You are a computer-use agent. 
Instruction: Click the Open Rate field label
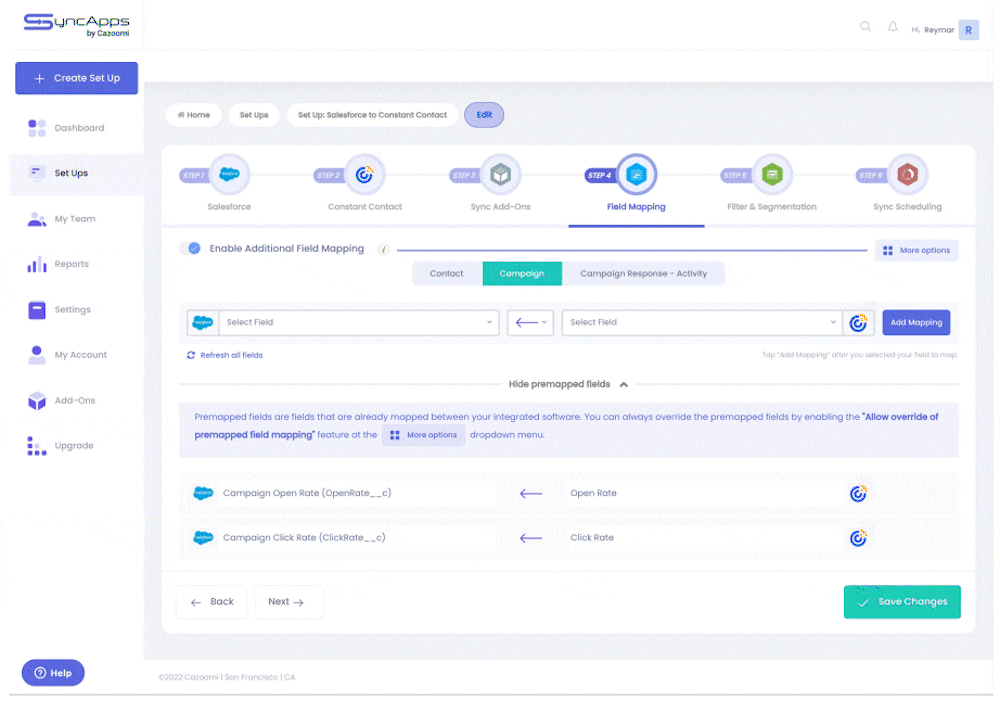(x=593, y=493)
